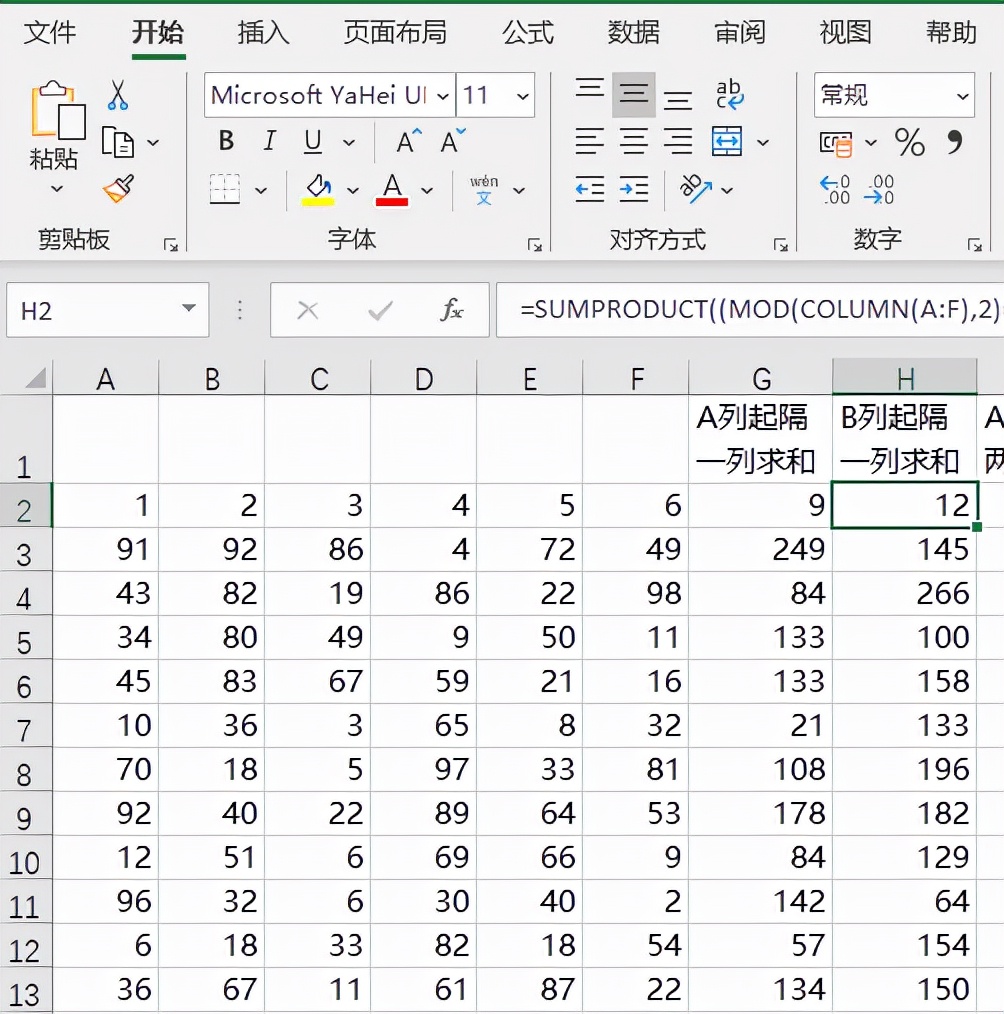Apply red font color
The height and width of the screenshot is (1014, 1004).
pyautogui.click(x=392, y=189)
